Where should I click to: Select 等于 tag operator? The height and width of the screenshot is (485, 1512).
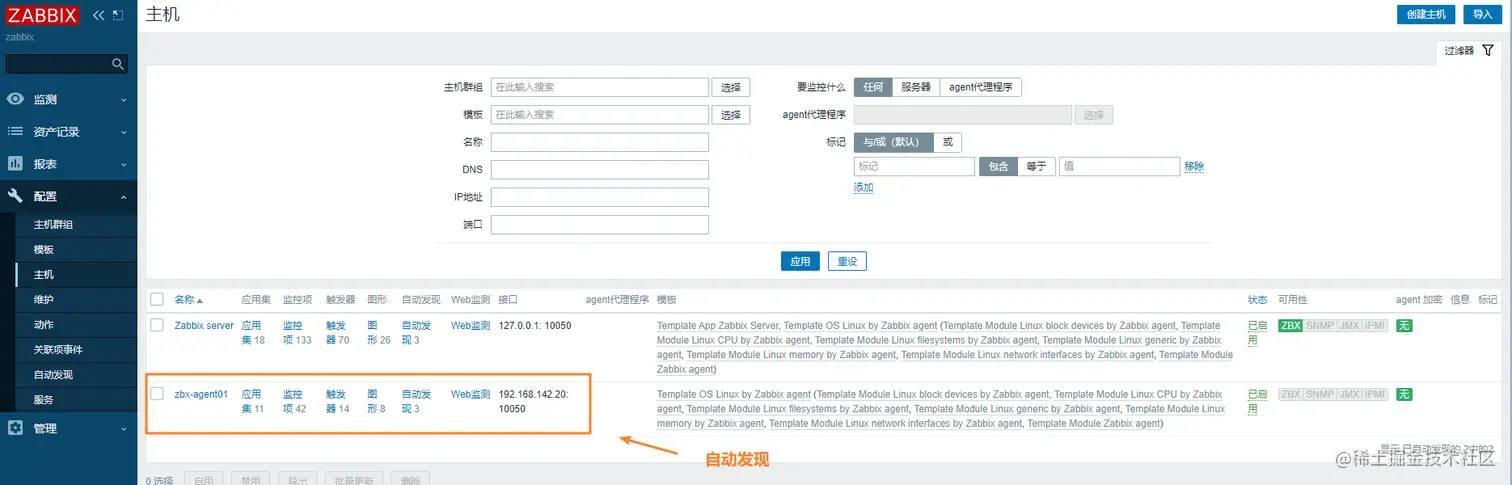pyautogui.click(x=1036, y=167)
